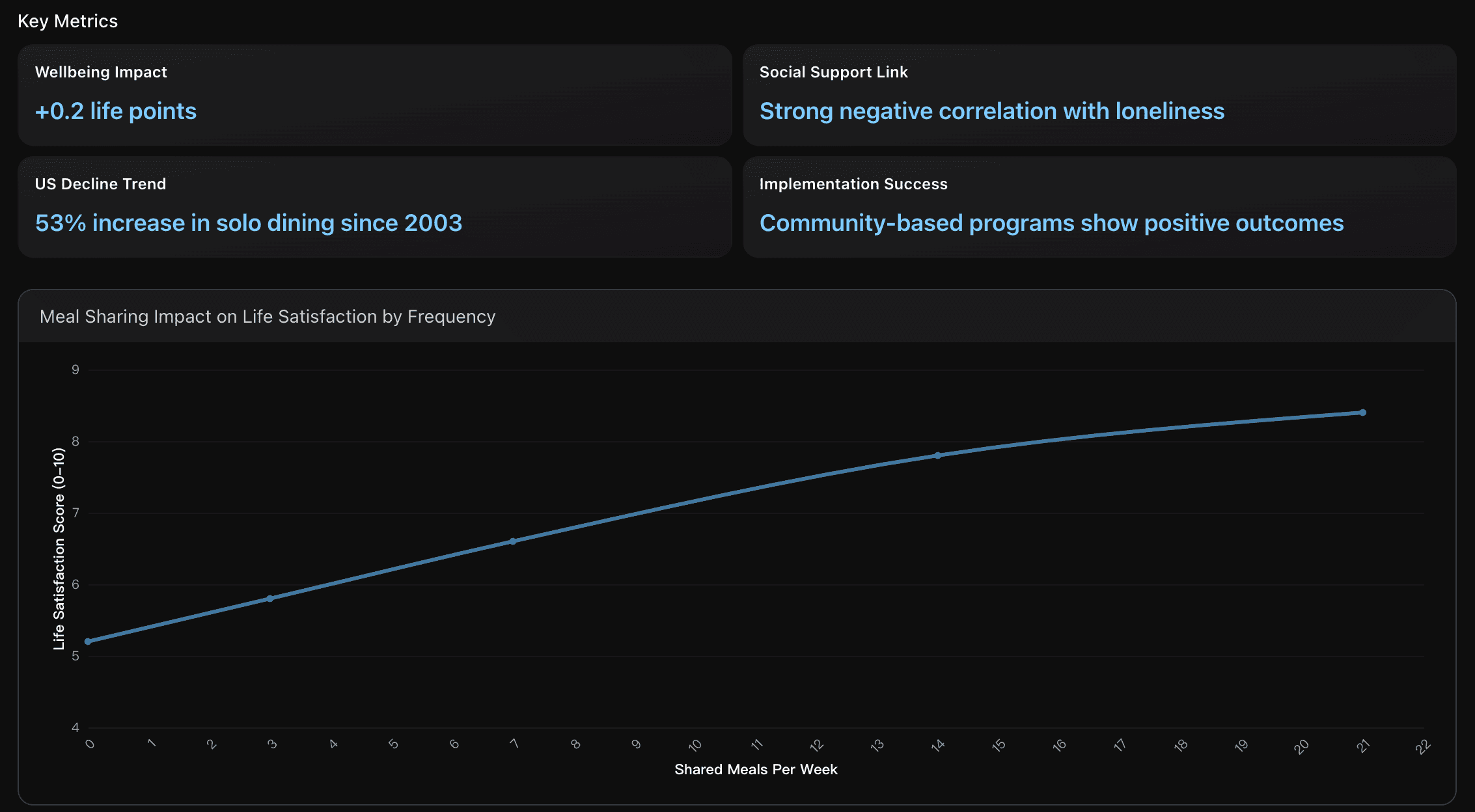This screenshot has width=1475, height=812.
Task: Click the US Decline Trend card
Action: pos(374,207)
